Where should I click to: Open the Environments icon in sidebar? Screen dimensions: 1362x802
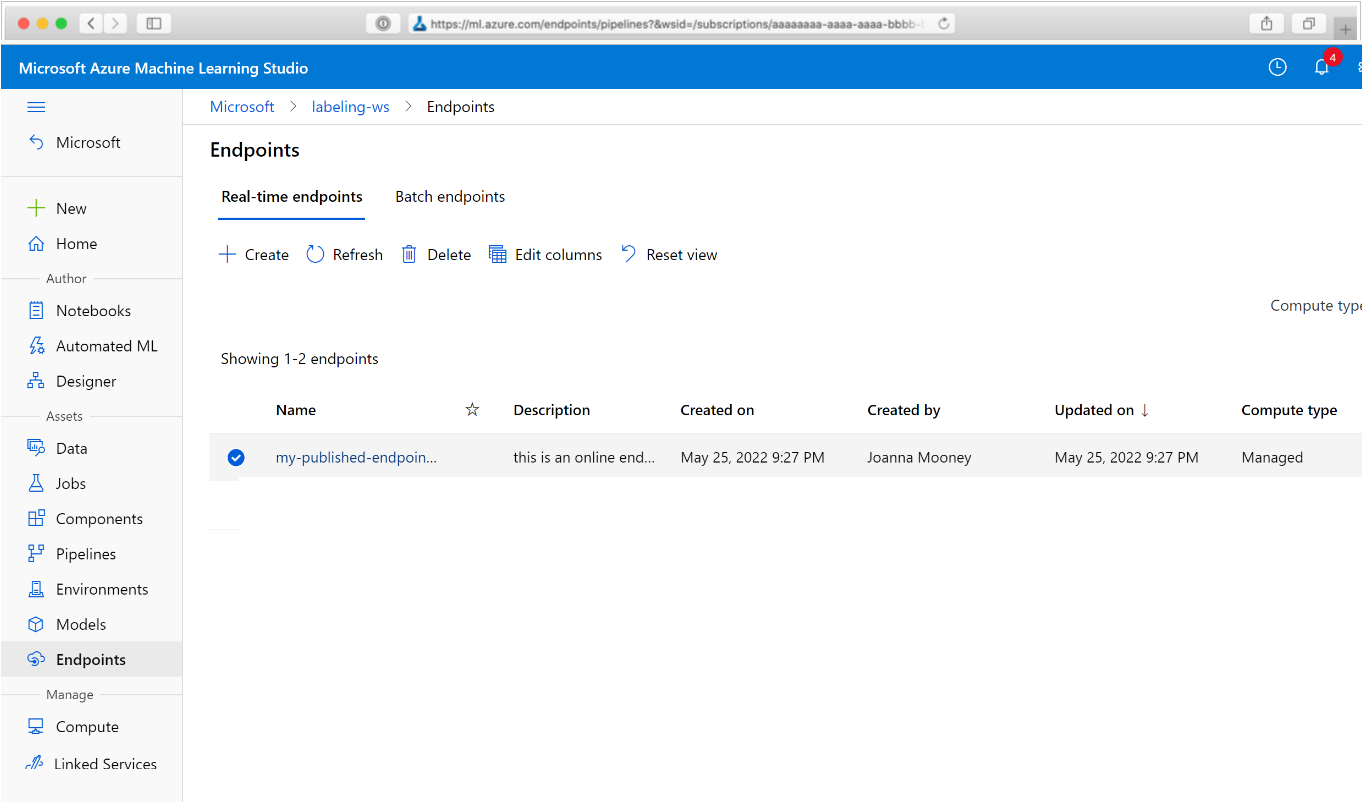click(x=36, y=589)
